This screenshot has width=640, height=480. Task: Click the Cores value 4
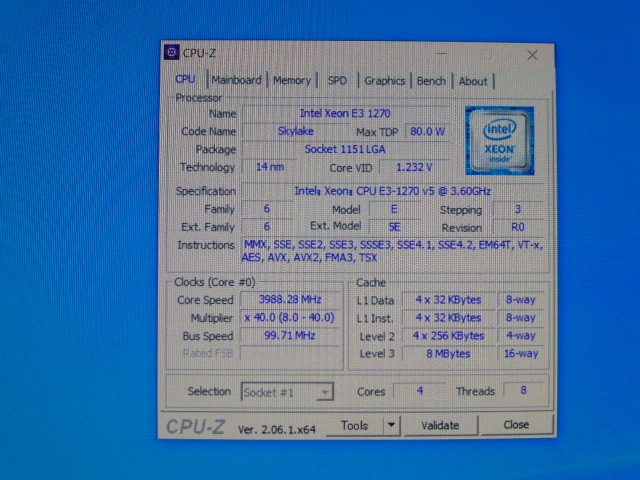(420, 391)
